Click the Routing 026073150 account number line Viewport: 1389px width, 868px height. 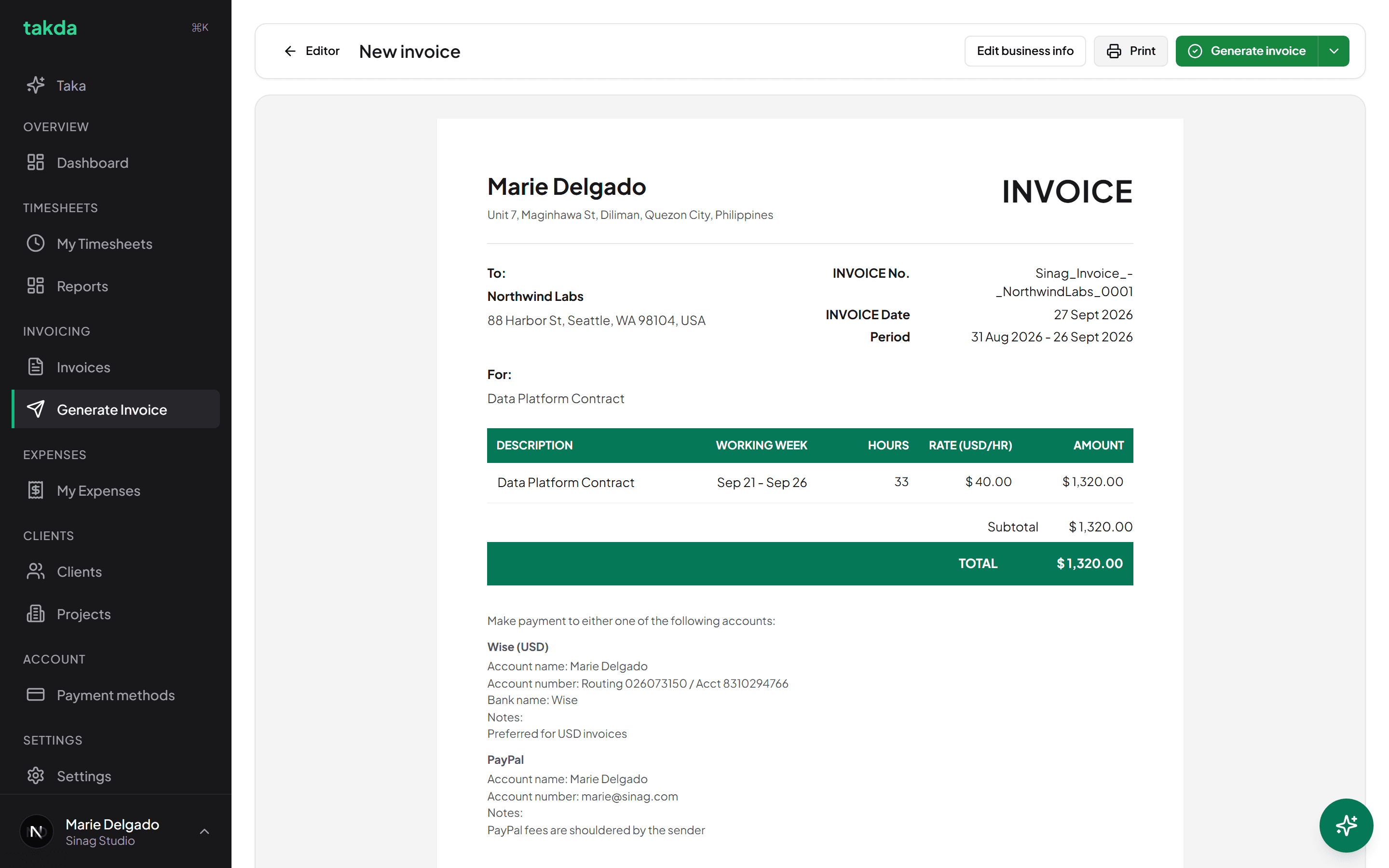click(638, 683)
